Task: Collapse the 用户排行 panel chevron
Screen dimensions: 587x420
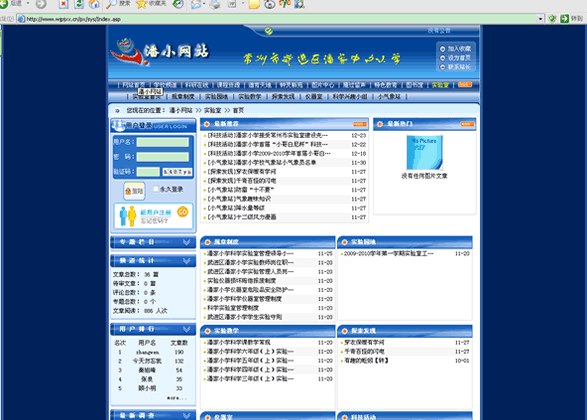Action: (186, 329)
